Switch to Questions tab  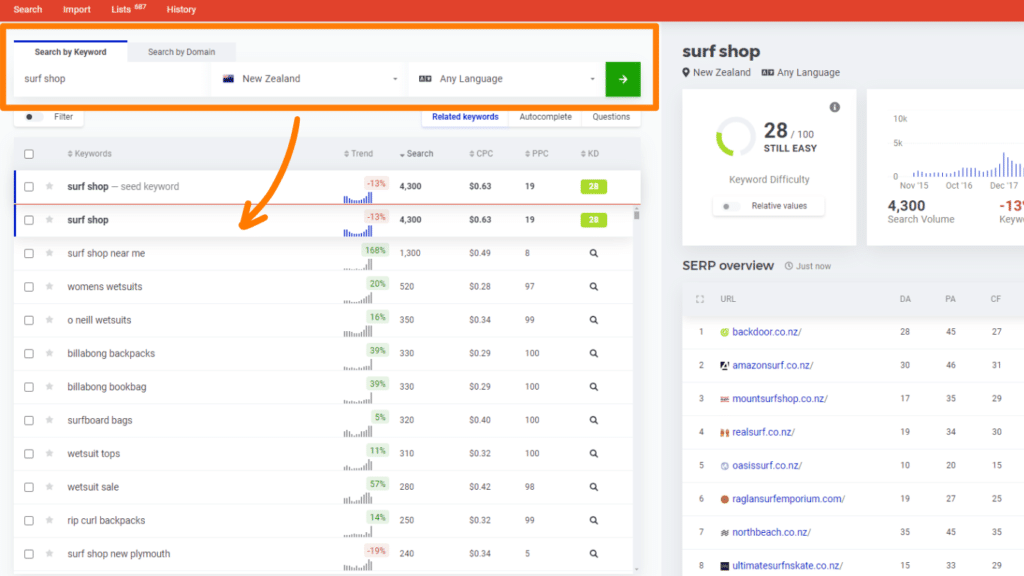pyautogui.click(x=611, y=117)
